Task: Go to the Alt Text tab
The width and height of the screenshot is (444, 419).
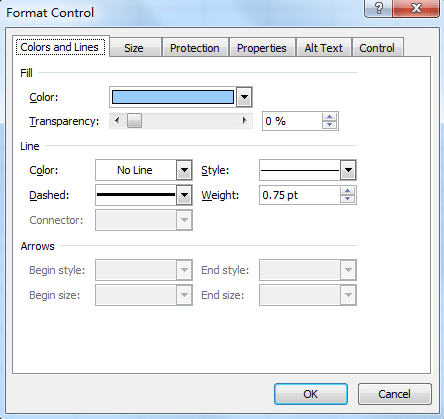Action: click(x=324, y=48)
